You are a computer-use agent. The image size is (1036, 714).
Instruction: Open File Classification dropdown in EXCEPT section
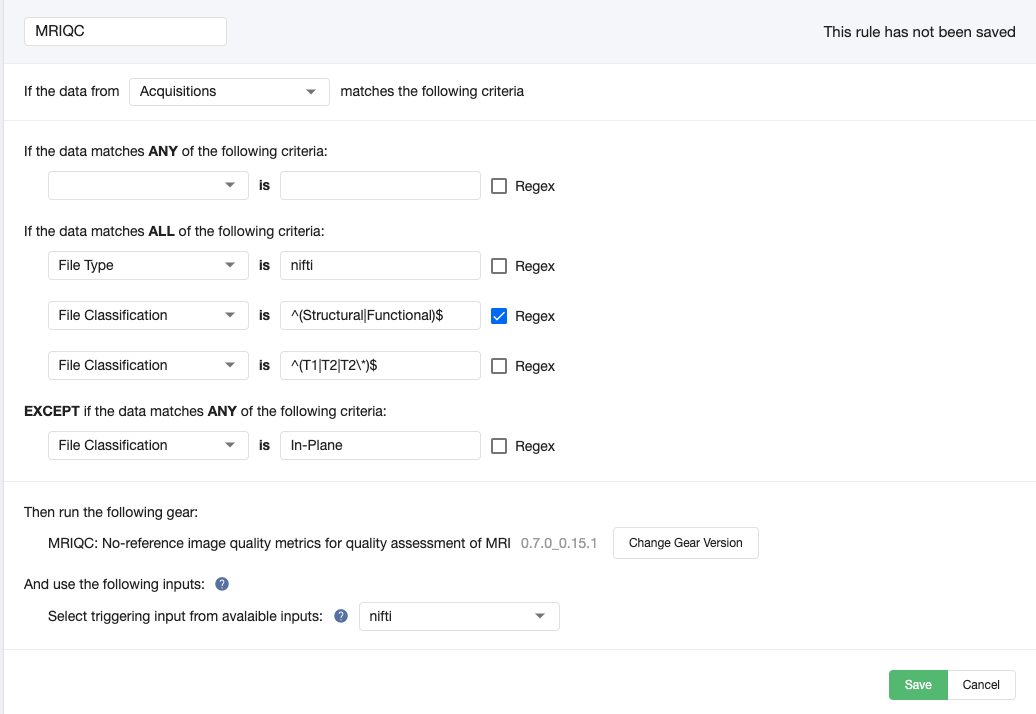148,446
